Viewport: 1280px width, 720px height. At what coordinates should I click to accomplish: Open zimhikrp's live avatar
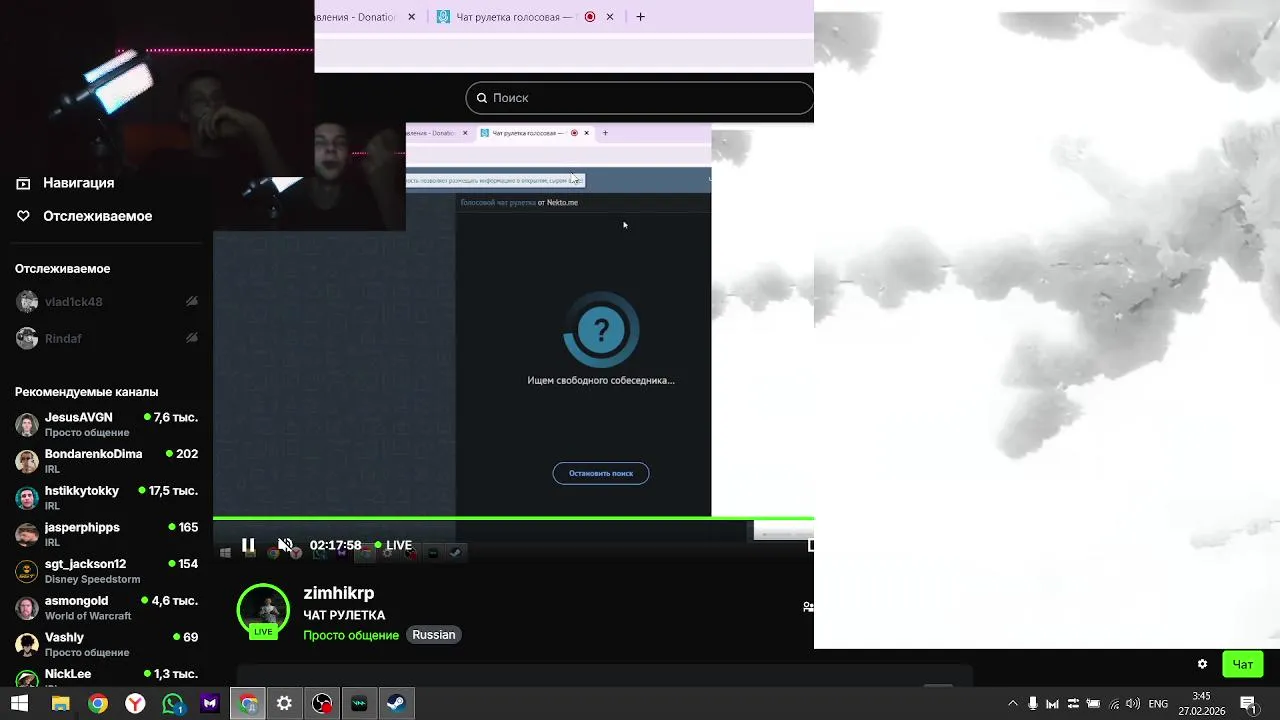point(263,610)
